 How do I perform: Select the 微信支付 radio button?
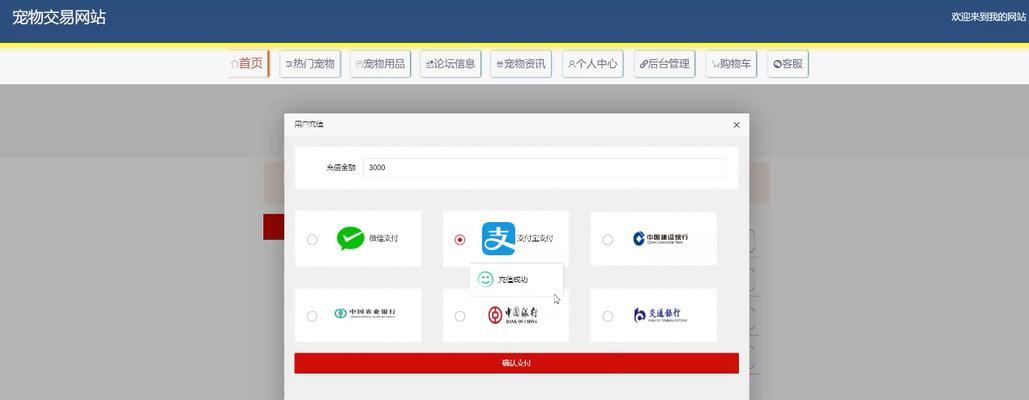[x=312, y=239]
